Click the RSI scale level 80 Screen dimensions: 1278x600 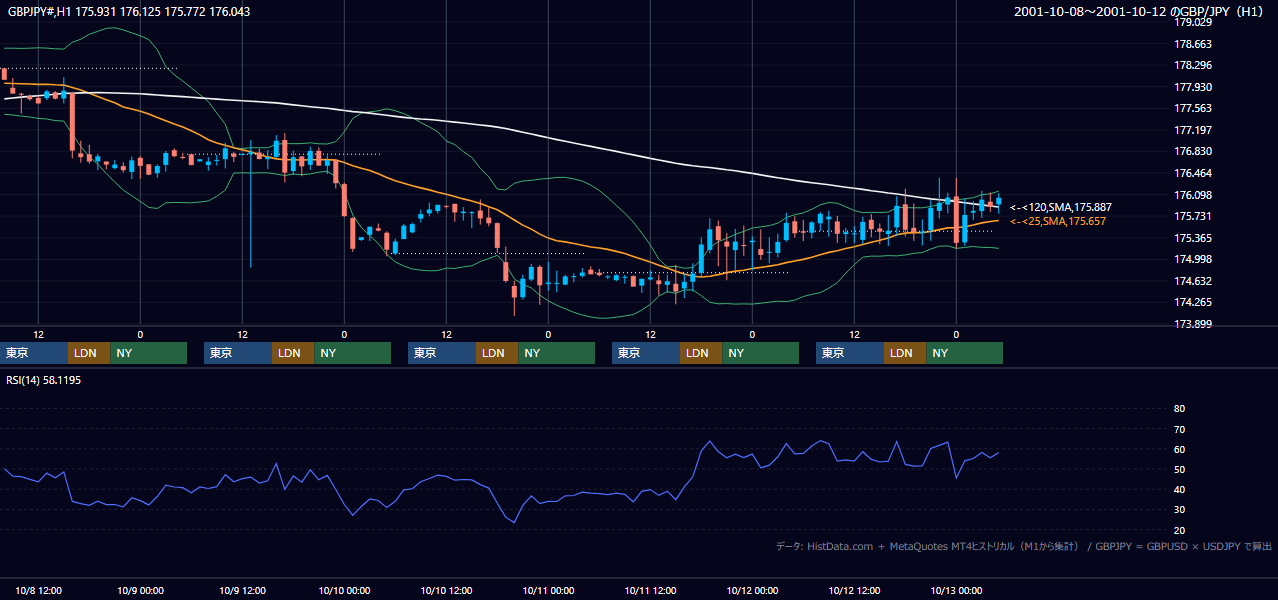[x=1179, y=409]
